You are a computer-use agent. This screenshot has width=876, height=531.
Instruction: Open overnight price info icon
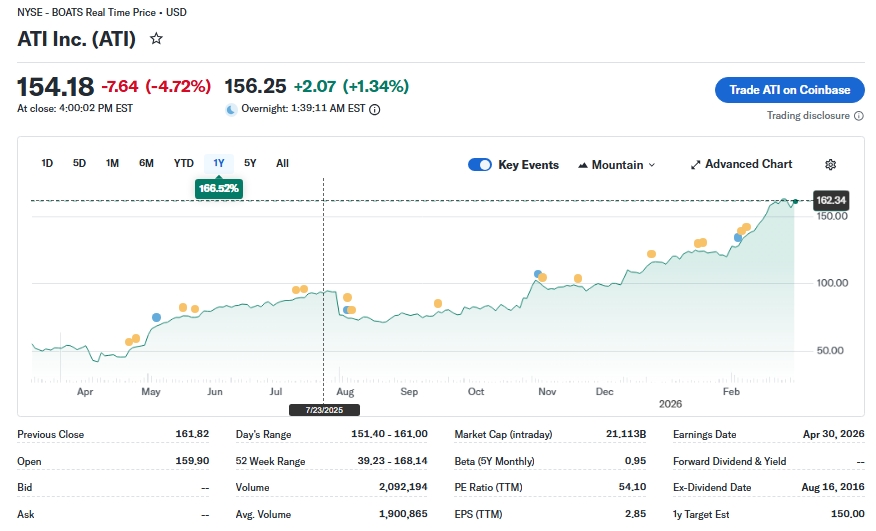(x=375, y=110)
